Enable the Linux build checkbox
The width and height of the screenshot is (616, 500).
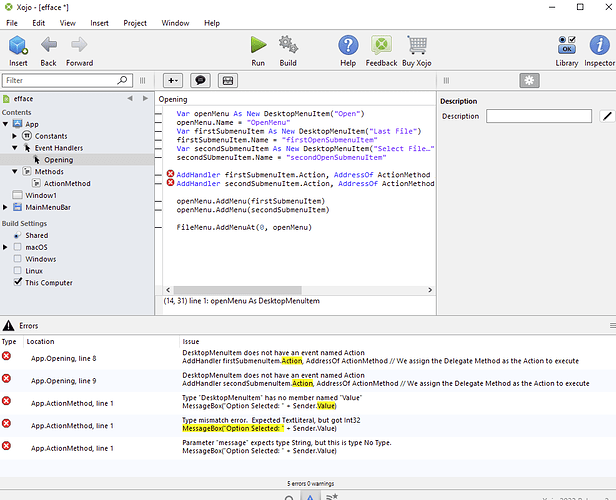click(x=17, y=271)
